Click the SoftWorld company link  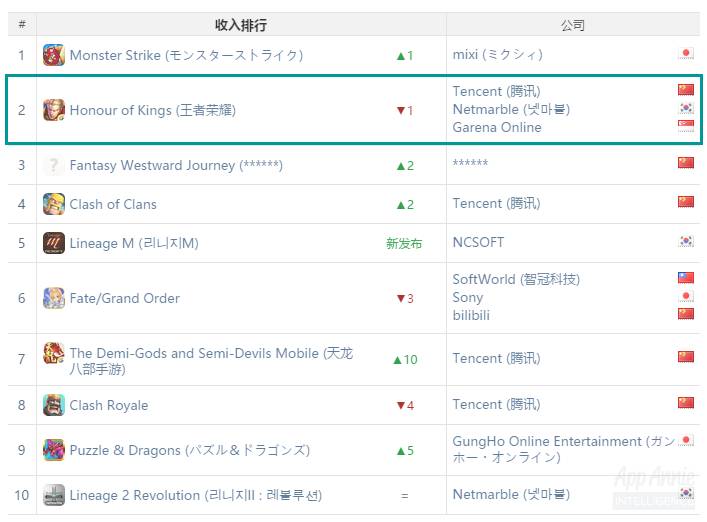click(x=516, y=279)
